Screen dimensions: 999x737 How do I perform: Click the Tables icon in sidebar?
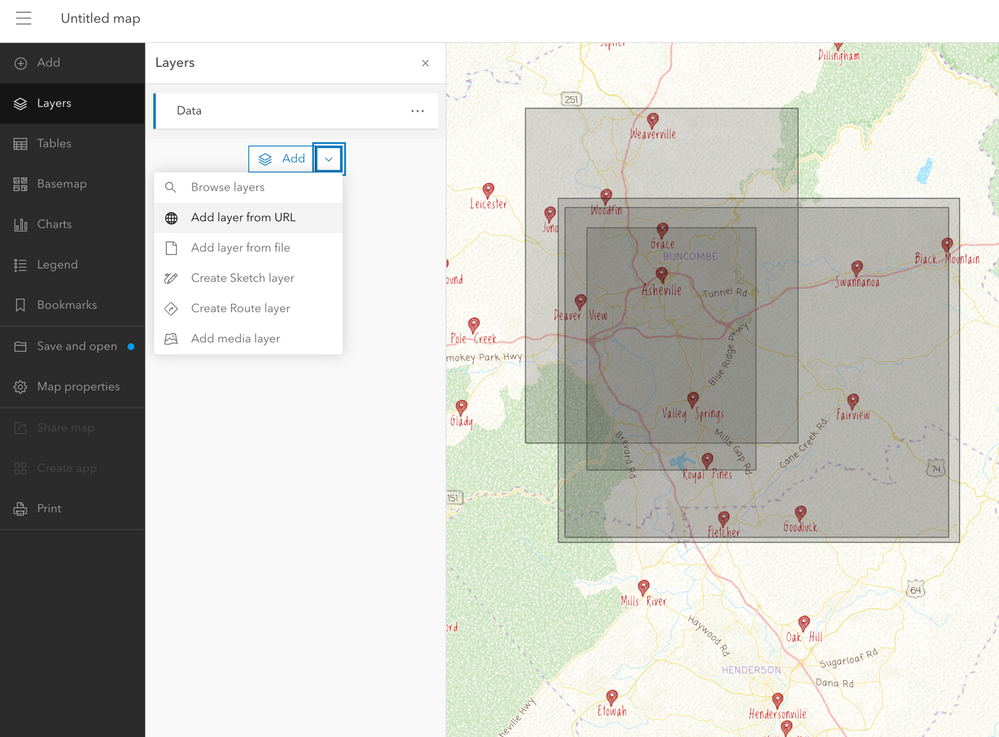[20, 144]
